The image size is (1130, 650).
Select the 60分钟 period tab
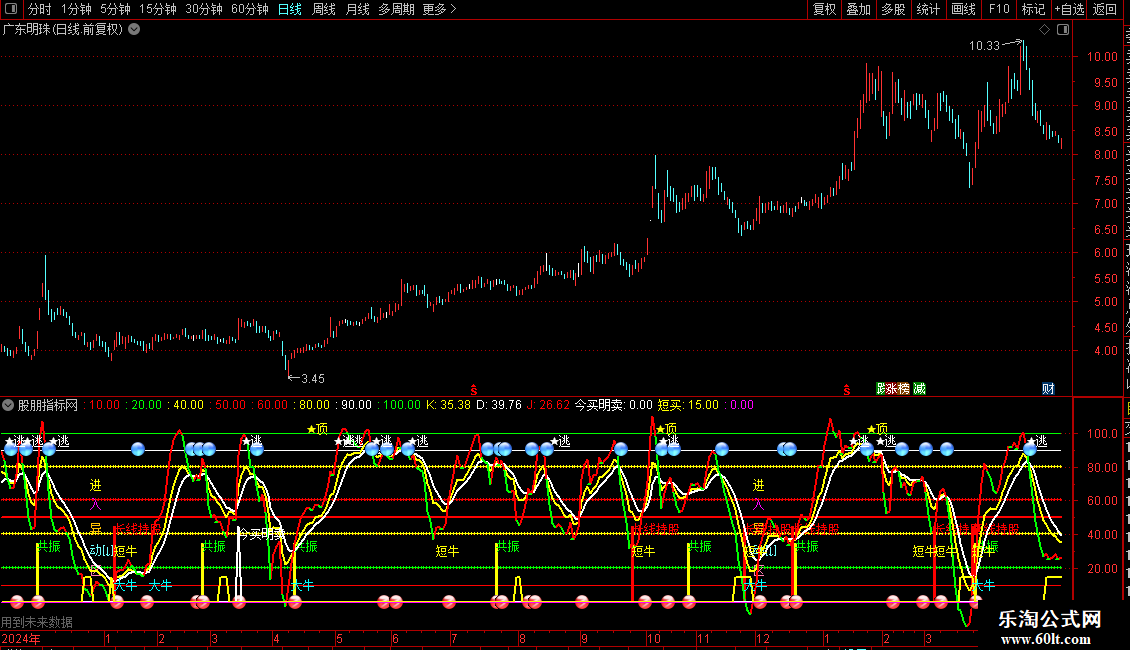(x=250, y=9)
